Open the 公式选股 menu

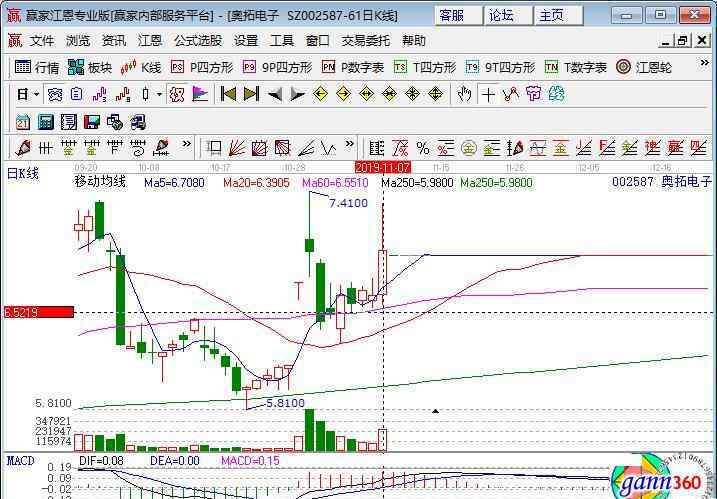pyautogui.click(x=198, y=41)
